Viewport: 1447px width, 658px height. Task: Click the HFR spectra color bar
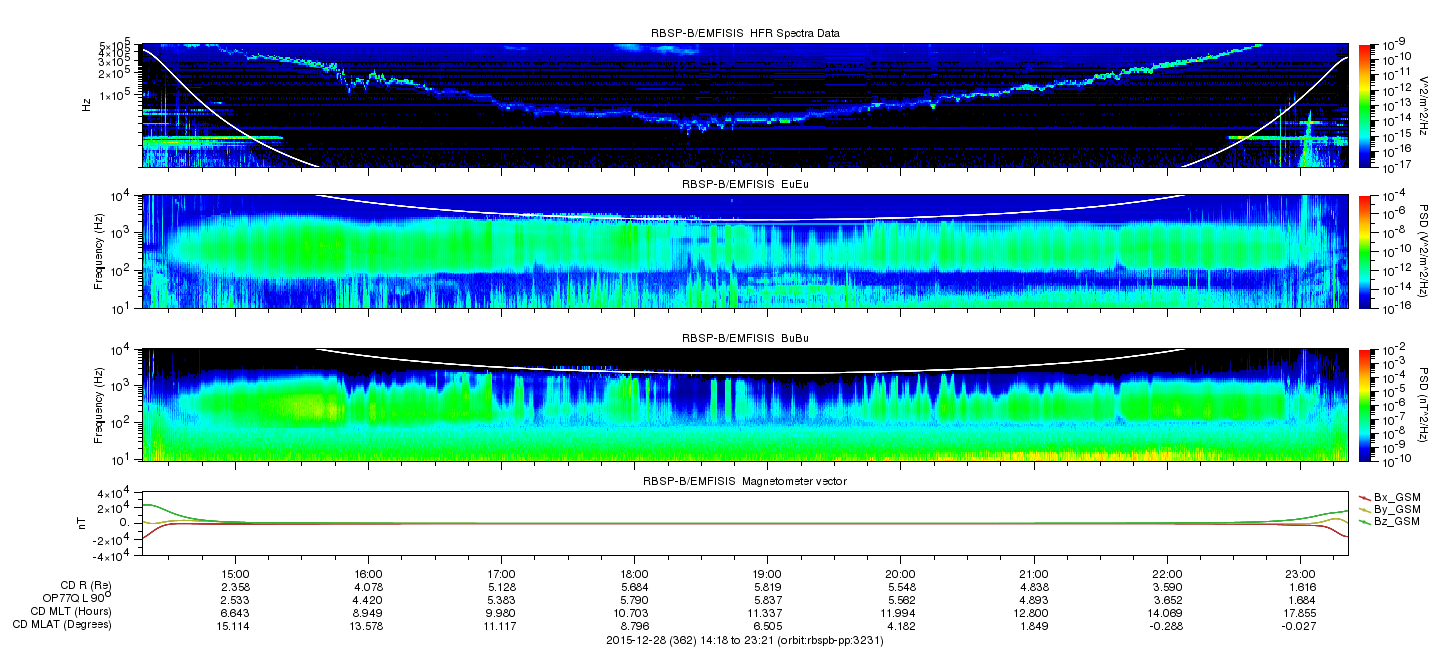tap(1366, 105)
